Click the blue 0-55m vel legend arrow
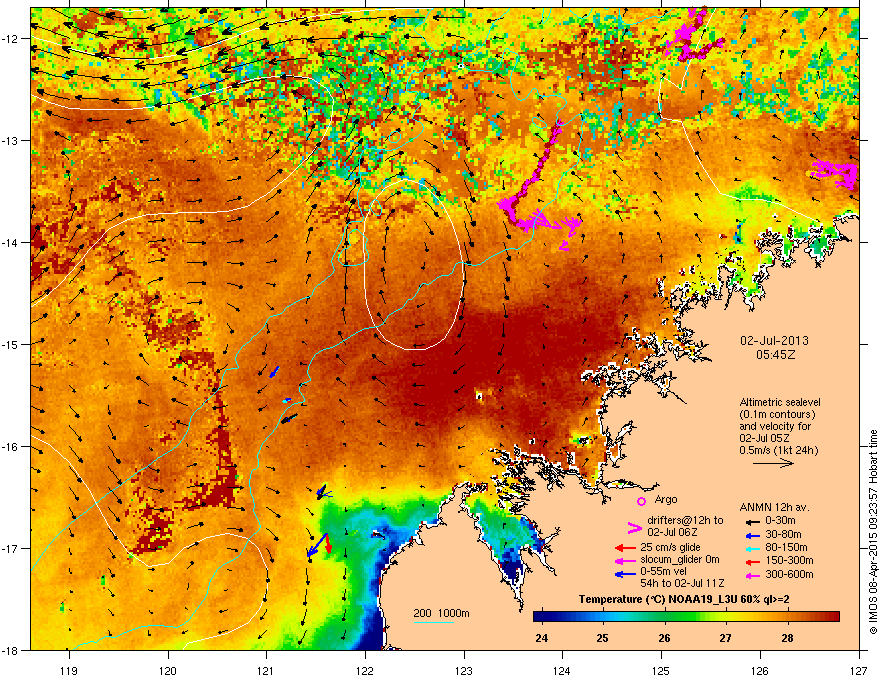Image resolution: width=880 pixels, height=680 pixels. (x=625, y=574)
